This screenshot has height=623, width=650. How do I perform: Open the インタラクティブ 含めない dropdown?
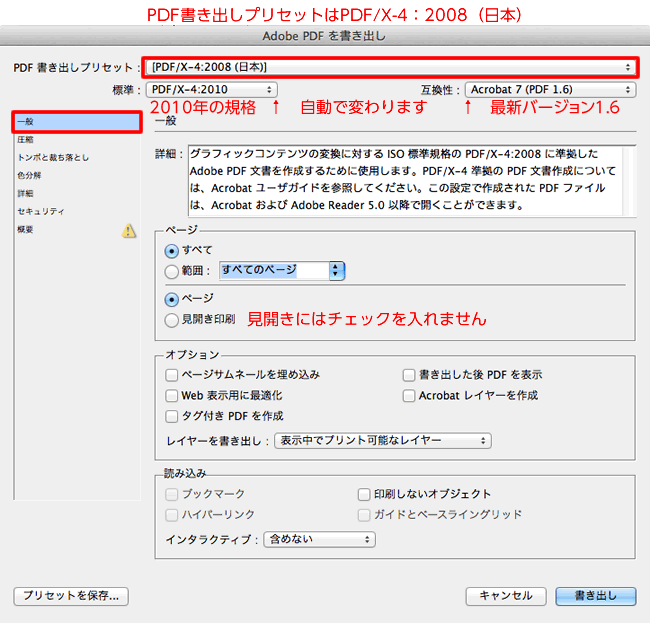click(x=320, y=539)
